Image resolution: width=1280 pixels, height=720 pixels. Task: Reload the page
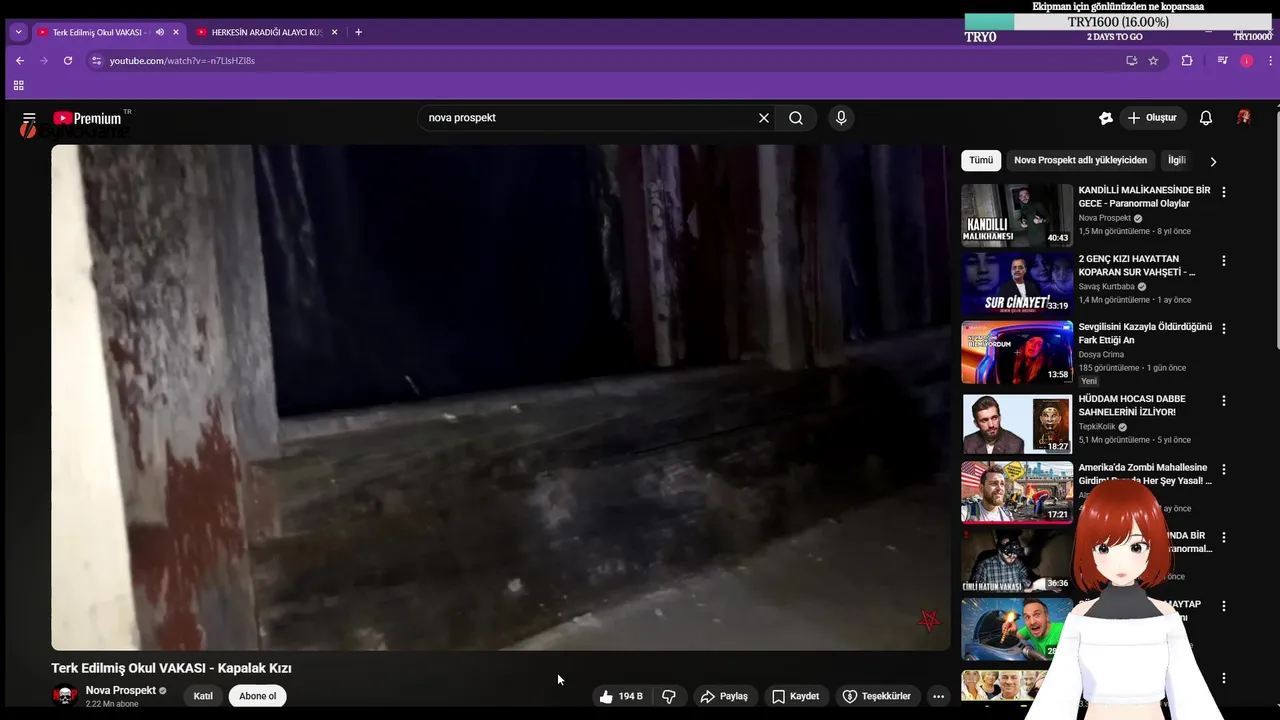(x=68, y=60)
